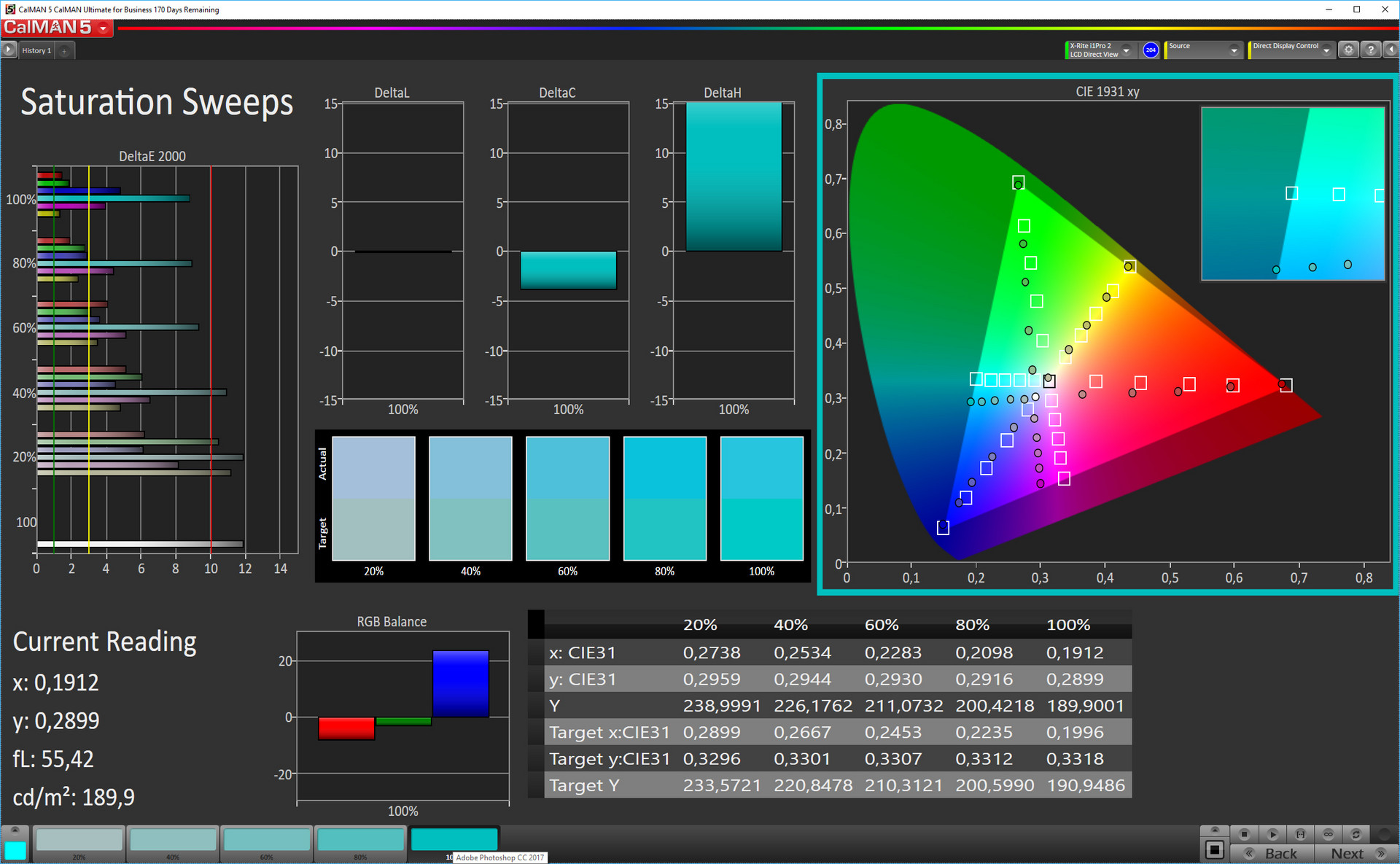Image resolution: width=1400 pixels, height=864 pixels.
Task: Select the 20% saturation swatch at bottom
Action: pyautogui.click(x=79, y=839)
